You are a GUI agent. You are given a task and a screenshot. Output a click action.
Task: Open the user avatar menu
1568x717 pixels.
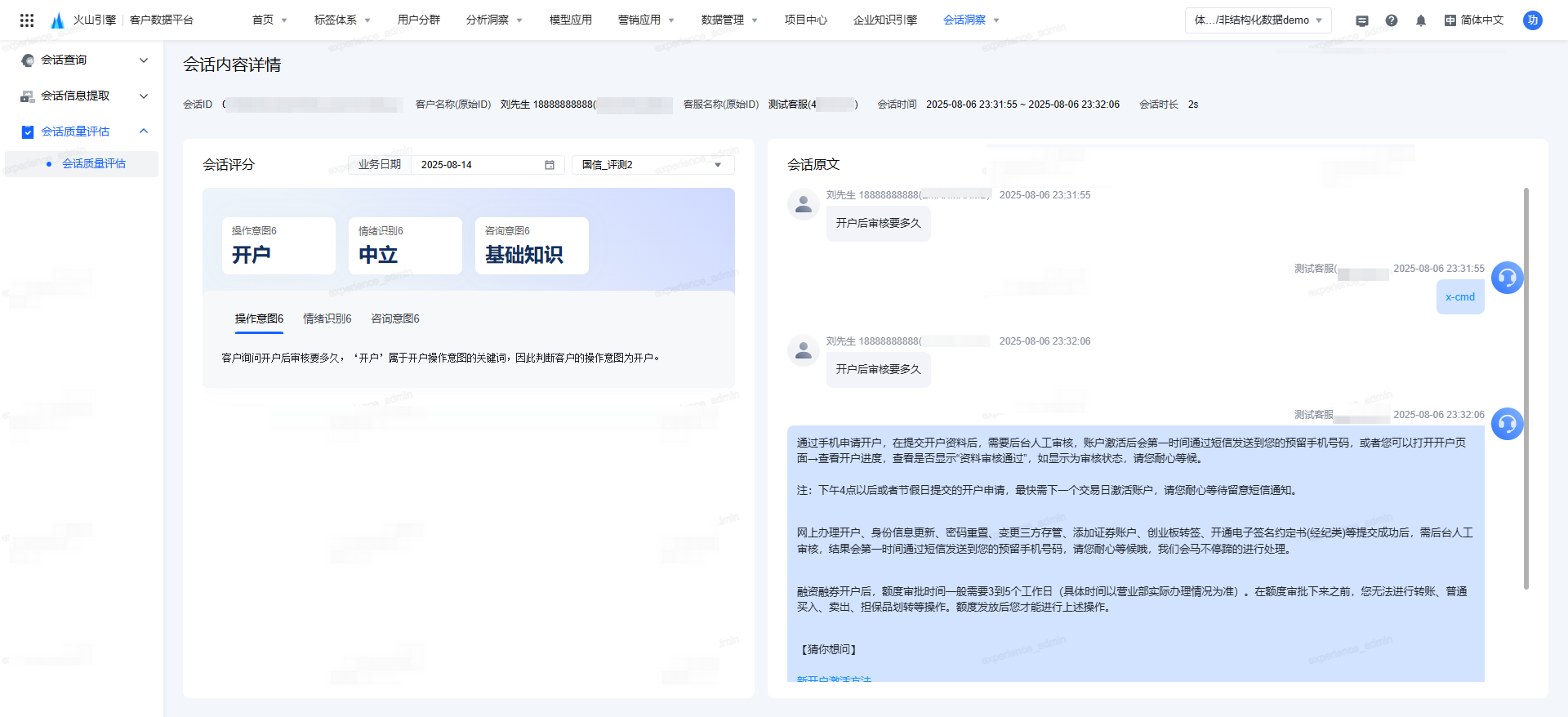click(x=1533, y=20)
